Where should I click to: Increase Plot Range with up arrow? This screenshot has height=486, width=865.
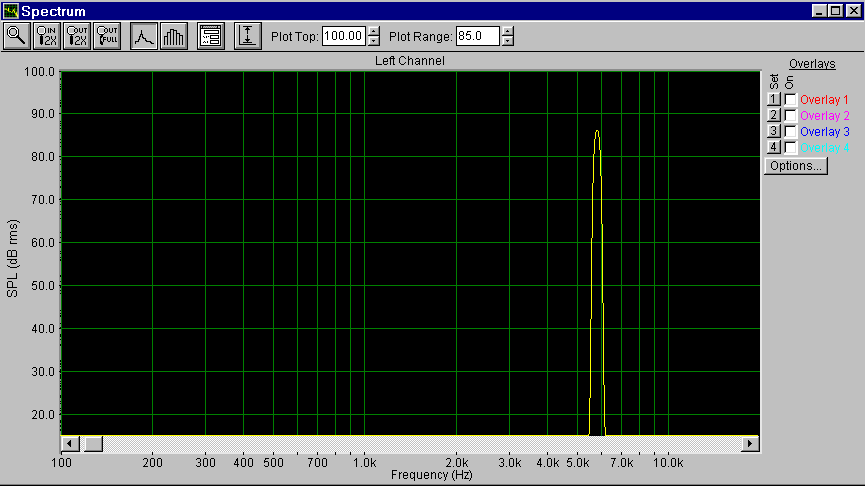click(508, 31)
